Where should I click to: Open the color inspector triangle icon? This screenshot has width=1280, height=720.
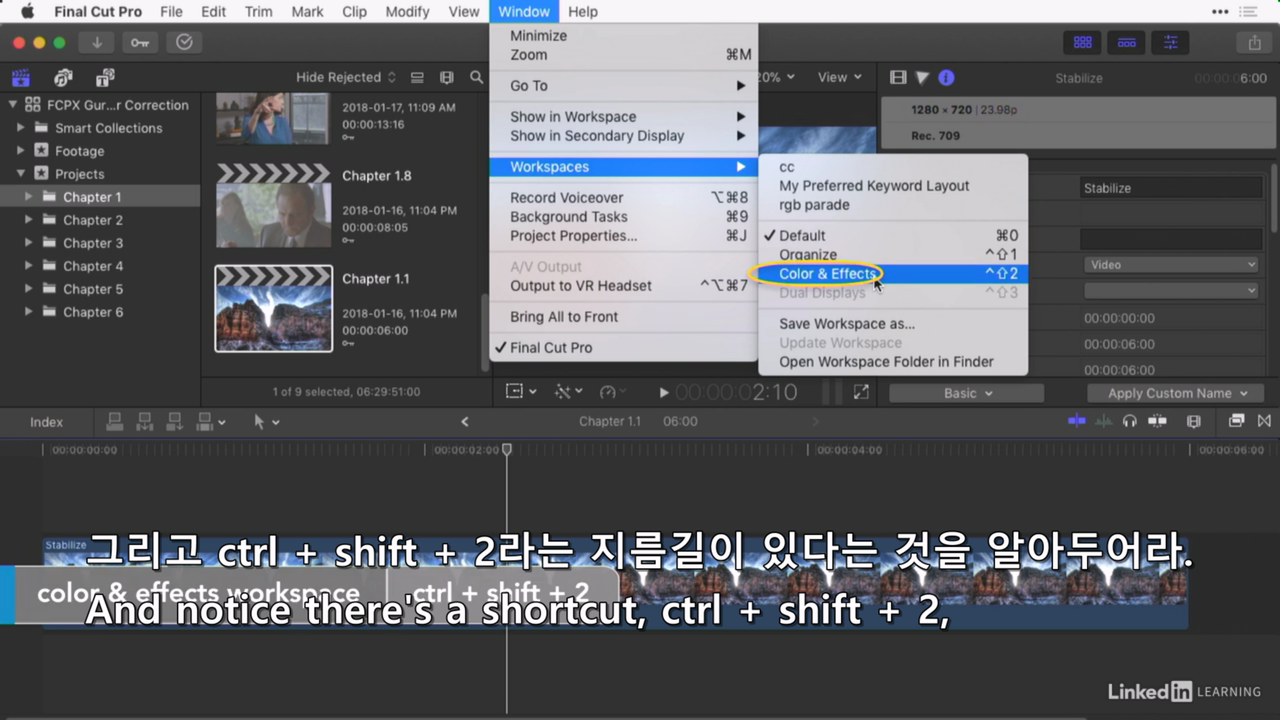click(x=922, y=77)
